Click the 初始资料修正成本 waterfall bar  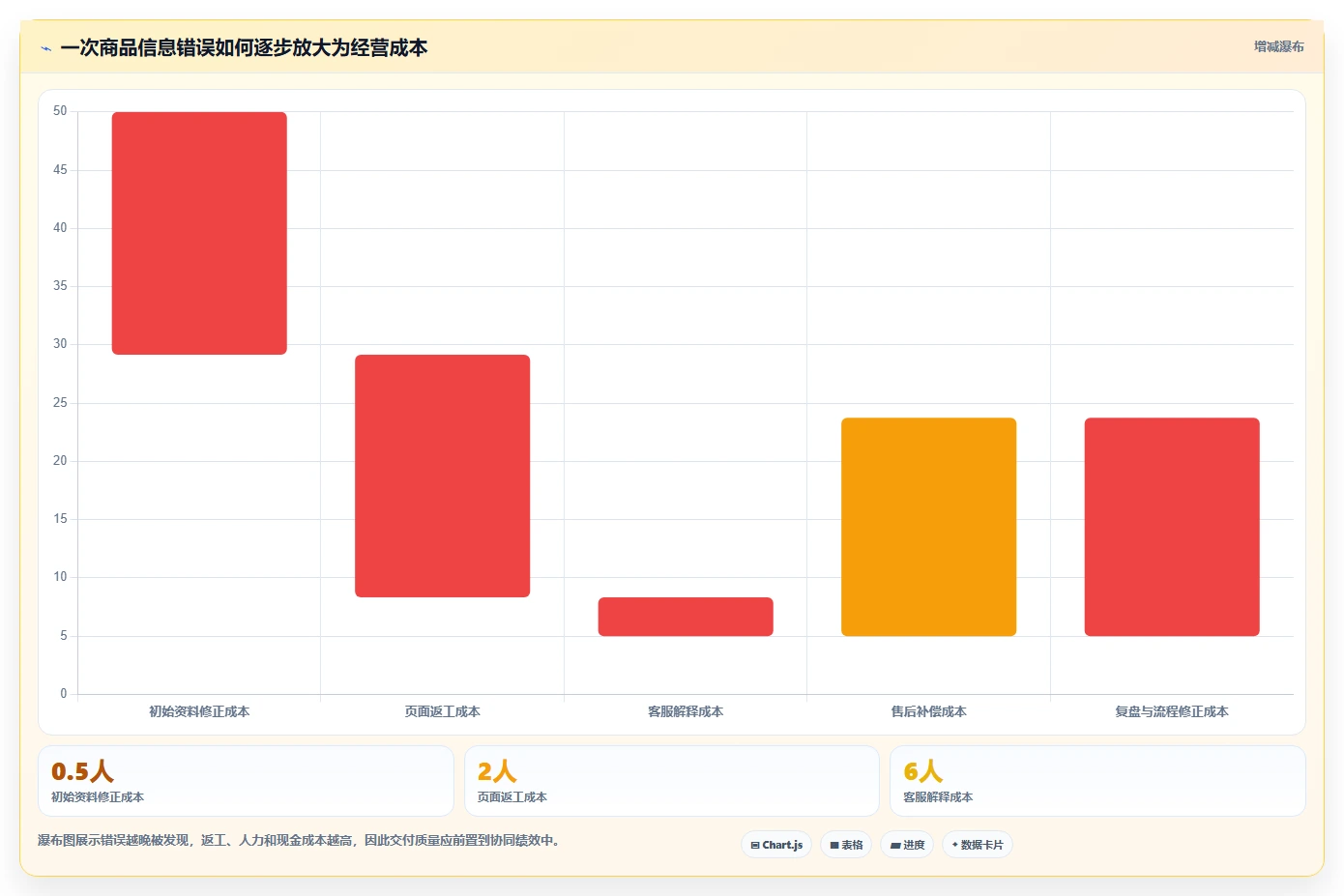(x=199, y=233)
